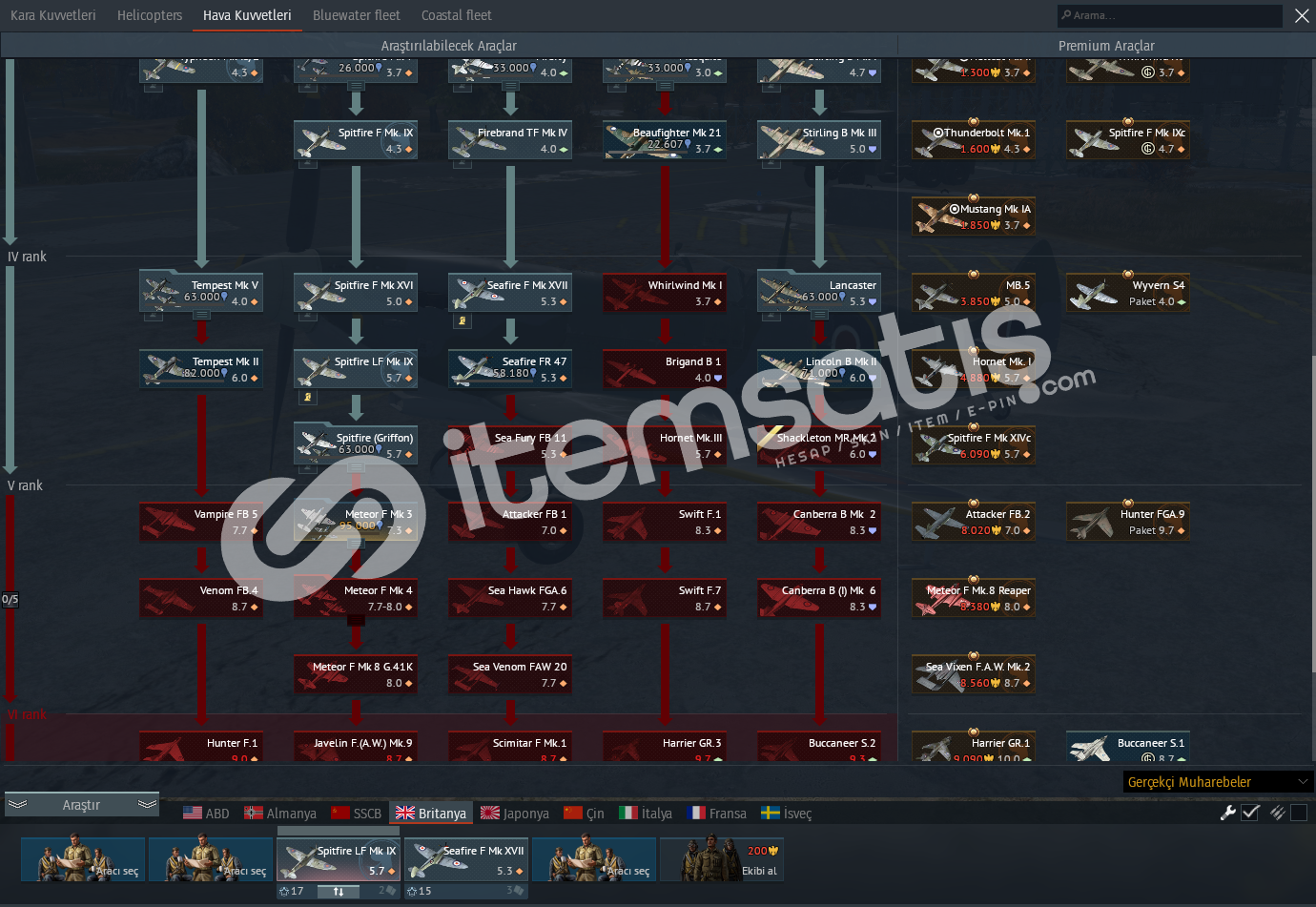Click the Soviet flag icon
The width and height of the screenshot is (1316, 907).
pyautogui.click(x=340, y=813)
